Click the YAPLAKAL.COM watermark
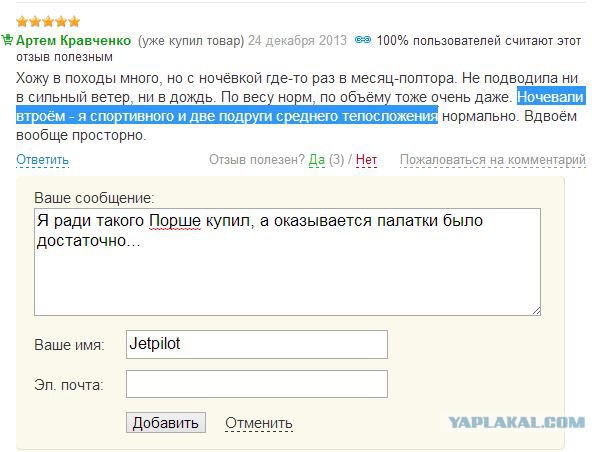This screenshot has height=452, width=611. pos(516,423)
